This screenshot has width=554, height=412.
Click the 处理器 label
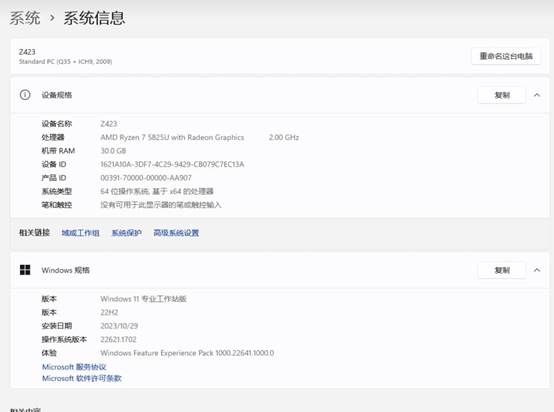click(53, 137)
